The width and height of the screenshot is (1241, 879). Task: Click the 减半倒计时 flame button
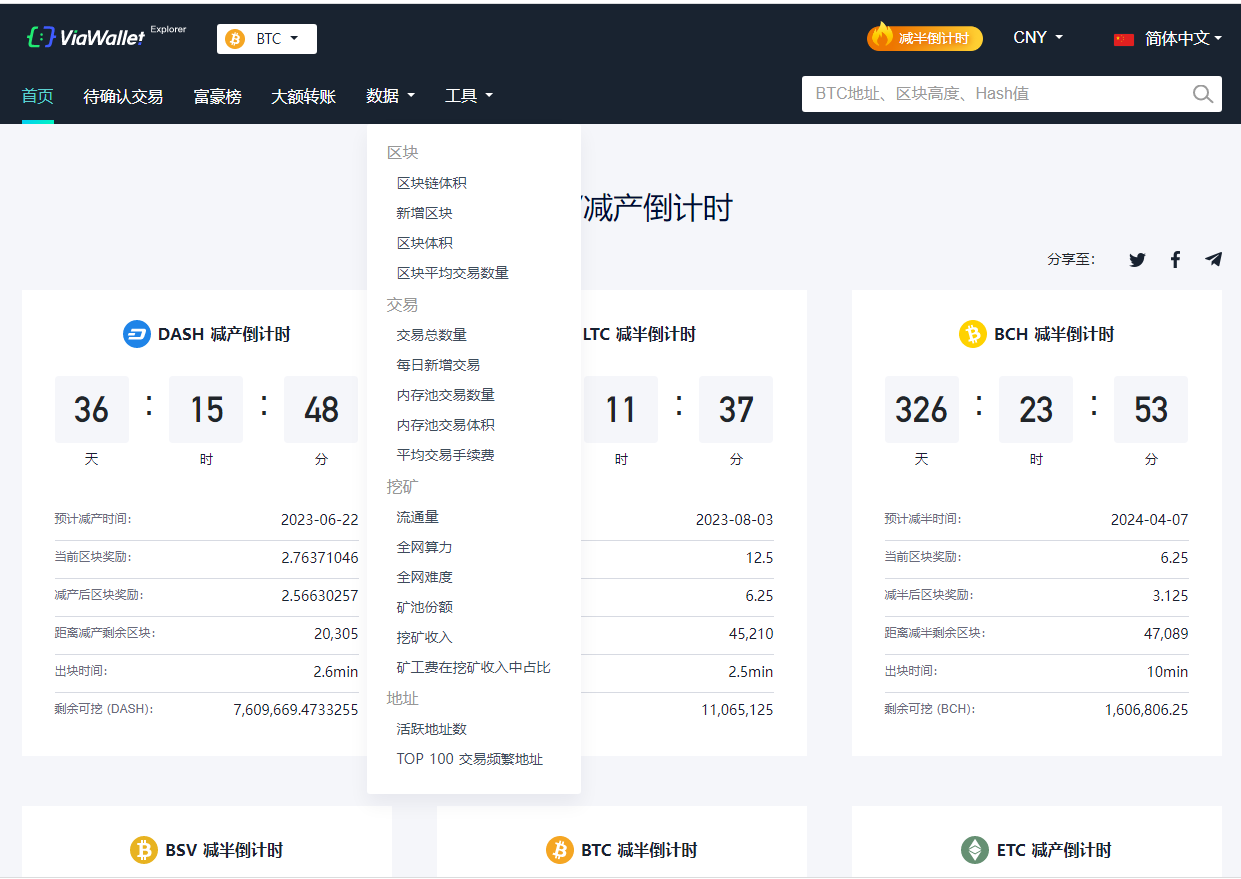coord(925,38)
